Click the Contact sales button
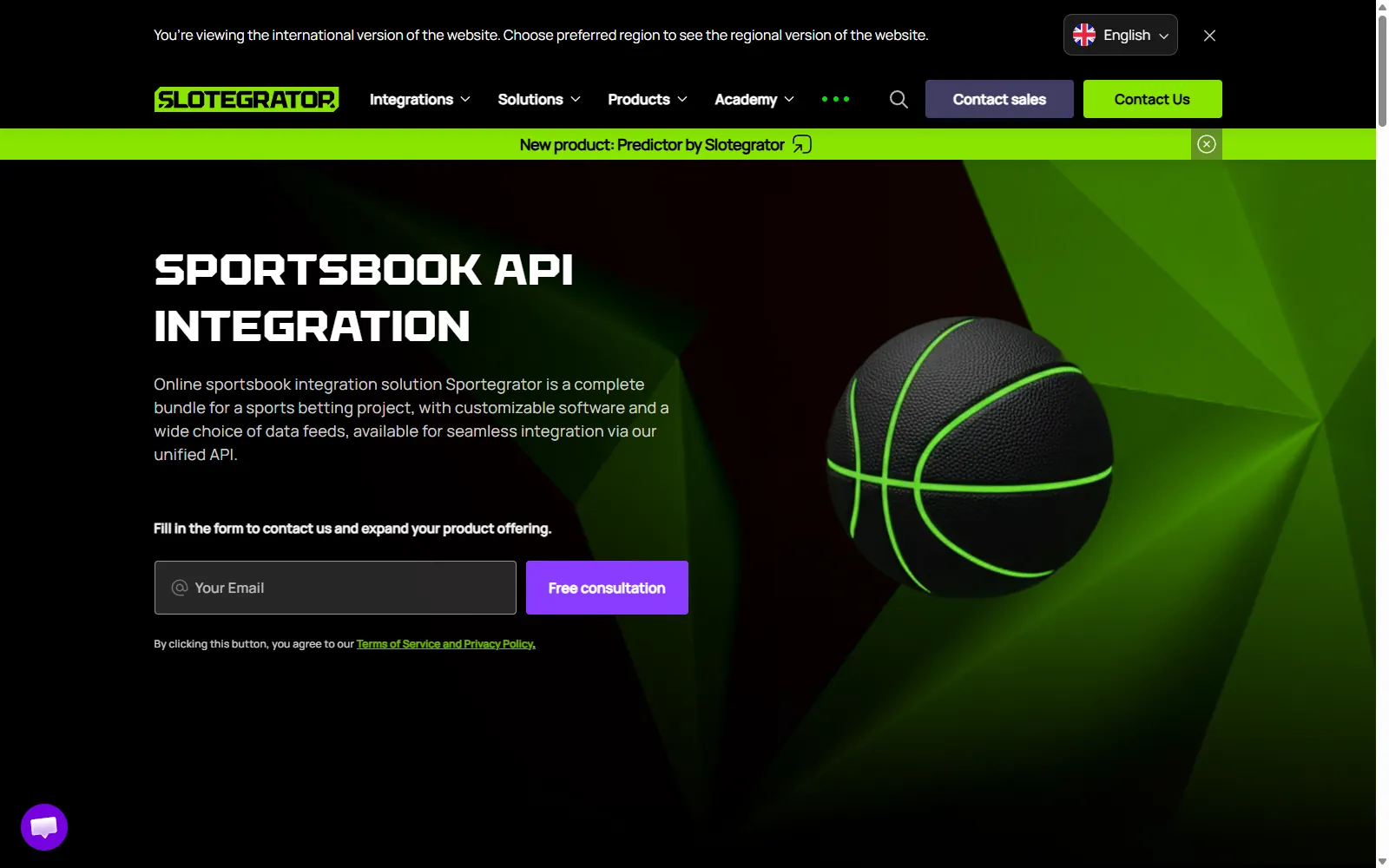This screenshot has width=1389, height=868. click(999, 99)
